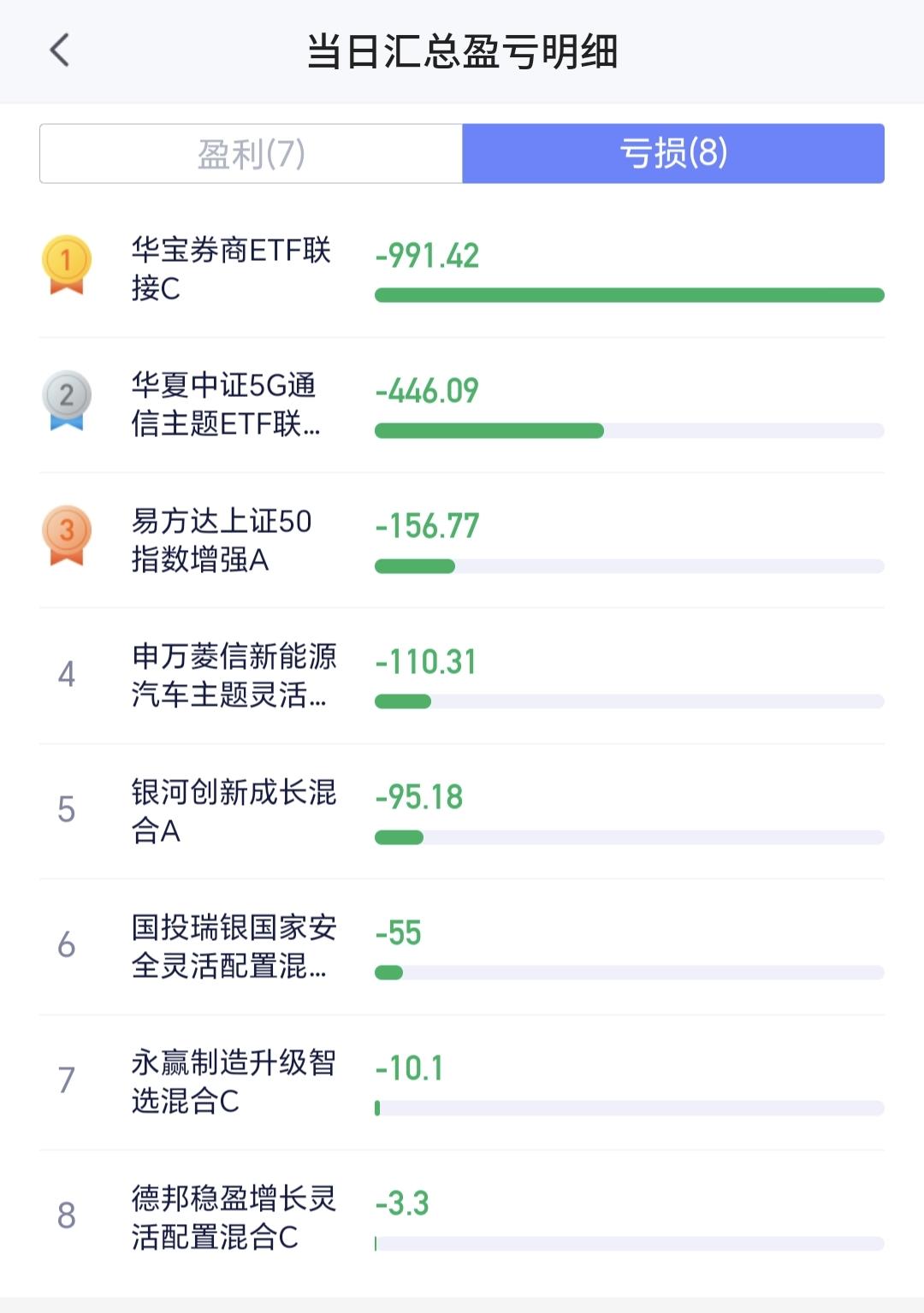The image size is (924, 1313).
Task: Tap the silver rank 2 medal
Action: [x=67, y=400]
